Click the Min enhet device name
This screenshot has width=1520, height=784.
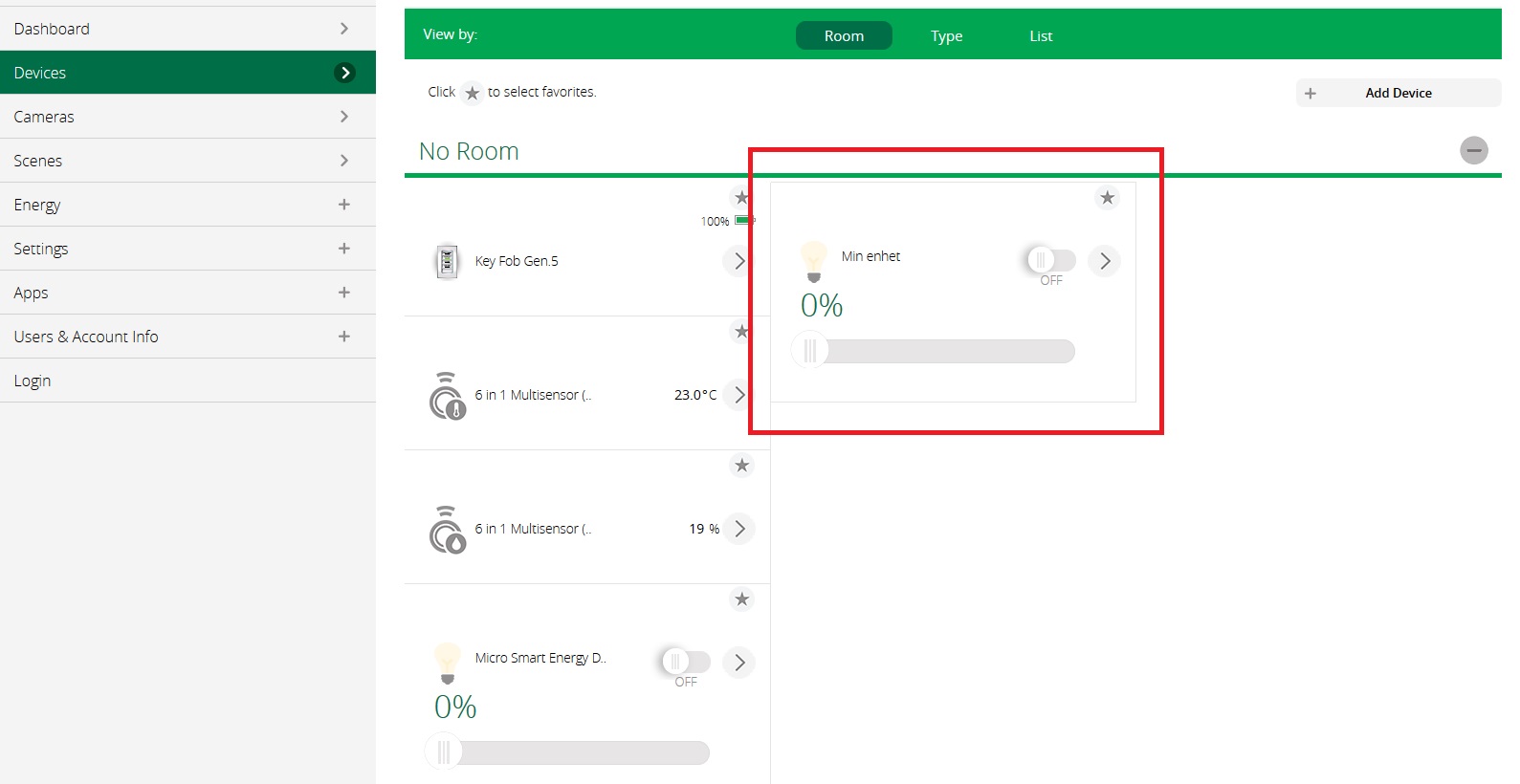coord(870,256)
